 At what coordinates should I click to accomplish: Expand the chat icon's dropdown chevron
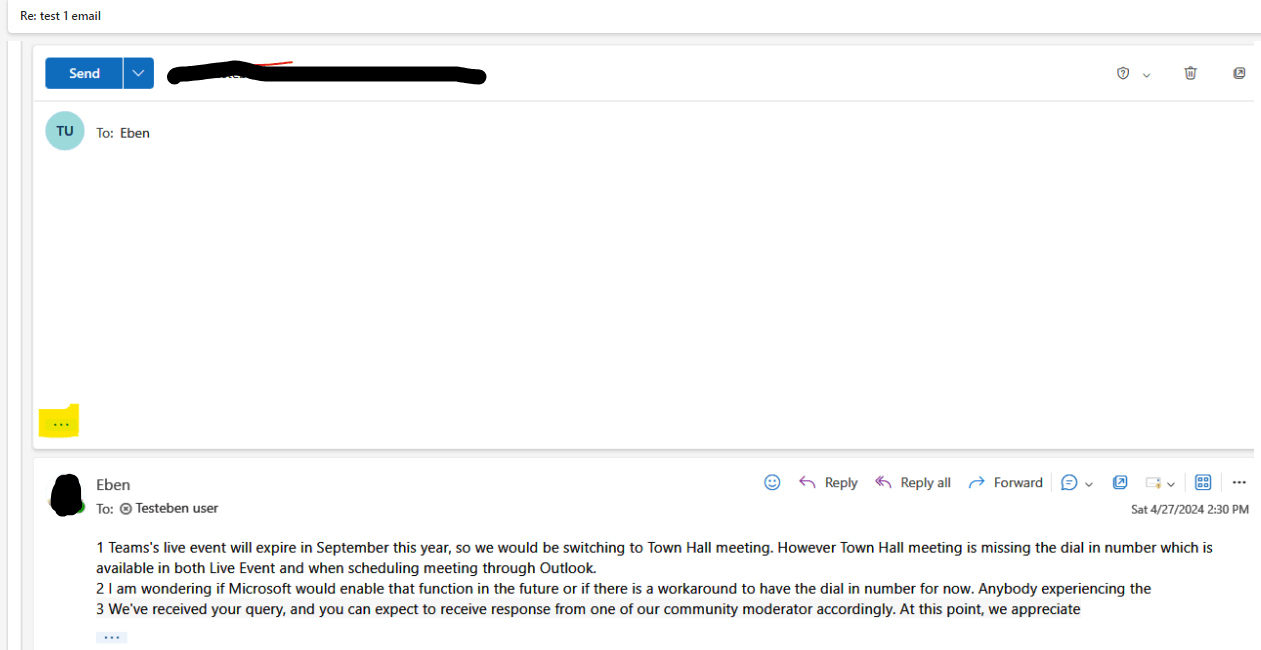(1088, 483)
